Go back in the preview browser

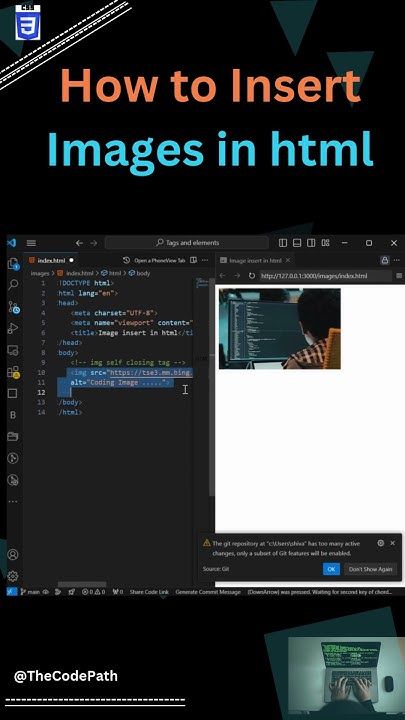223,276
